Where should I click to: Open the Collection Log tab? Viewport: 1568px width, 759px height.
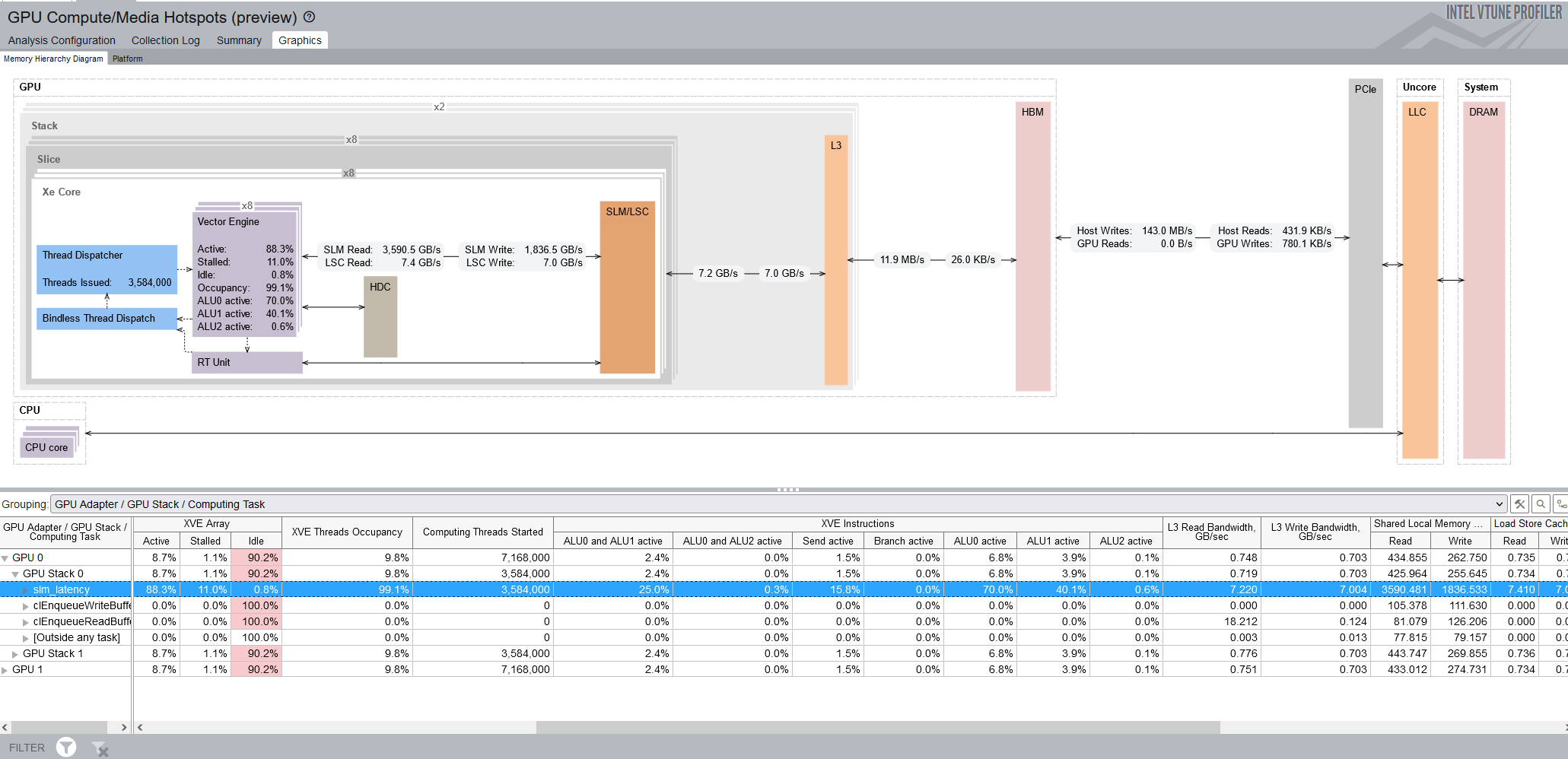(165, 40)
